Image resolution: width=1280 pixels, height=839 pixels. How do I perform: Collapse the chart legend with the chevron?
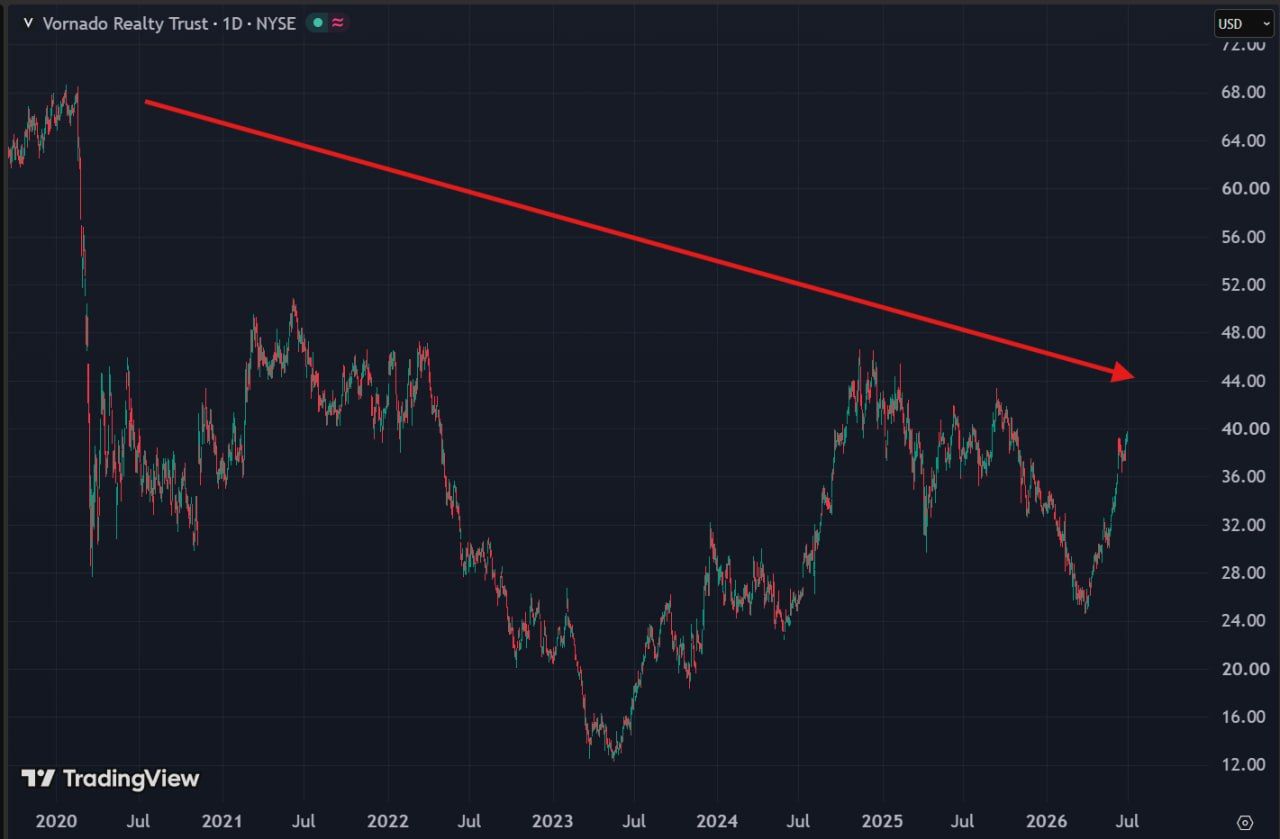pyautogui.click(x=28, y=23)
